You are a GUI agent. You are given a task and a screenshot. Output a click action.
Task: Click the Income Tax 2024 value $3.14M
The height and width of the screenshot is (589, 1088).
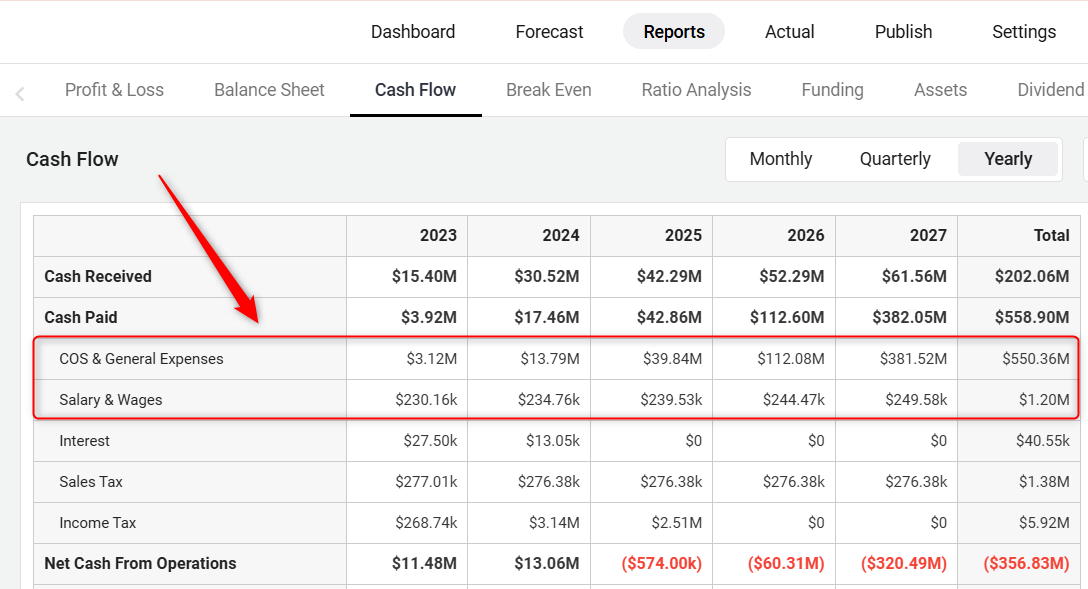coord(554,522)
